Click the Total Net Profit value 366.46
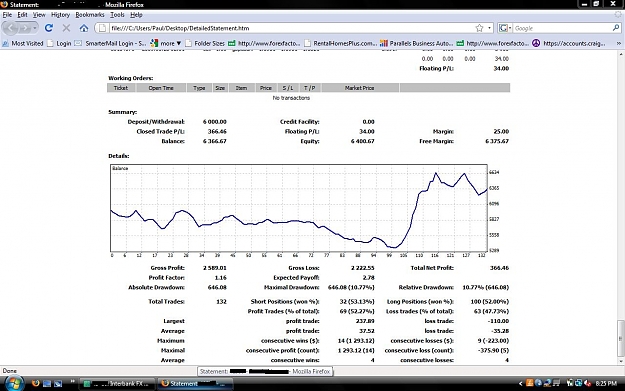 click(x=499, y=268)
